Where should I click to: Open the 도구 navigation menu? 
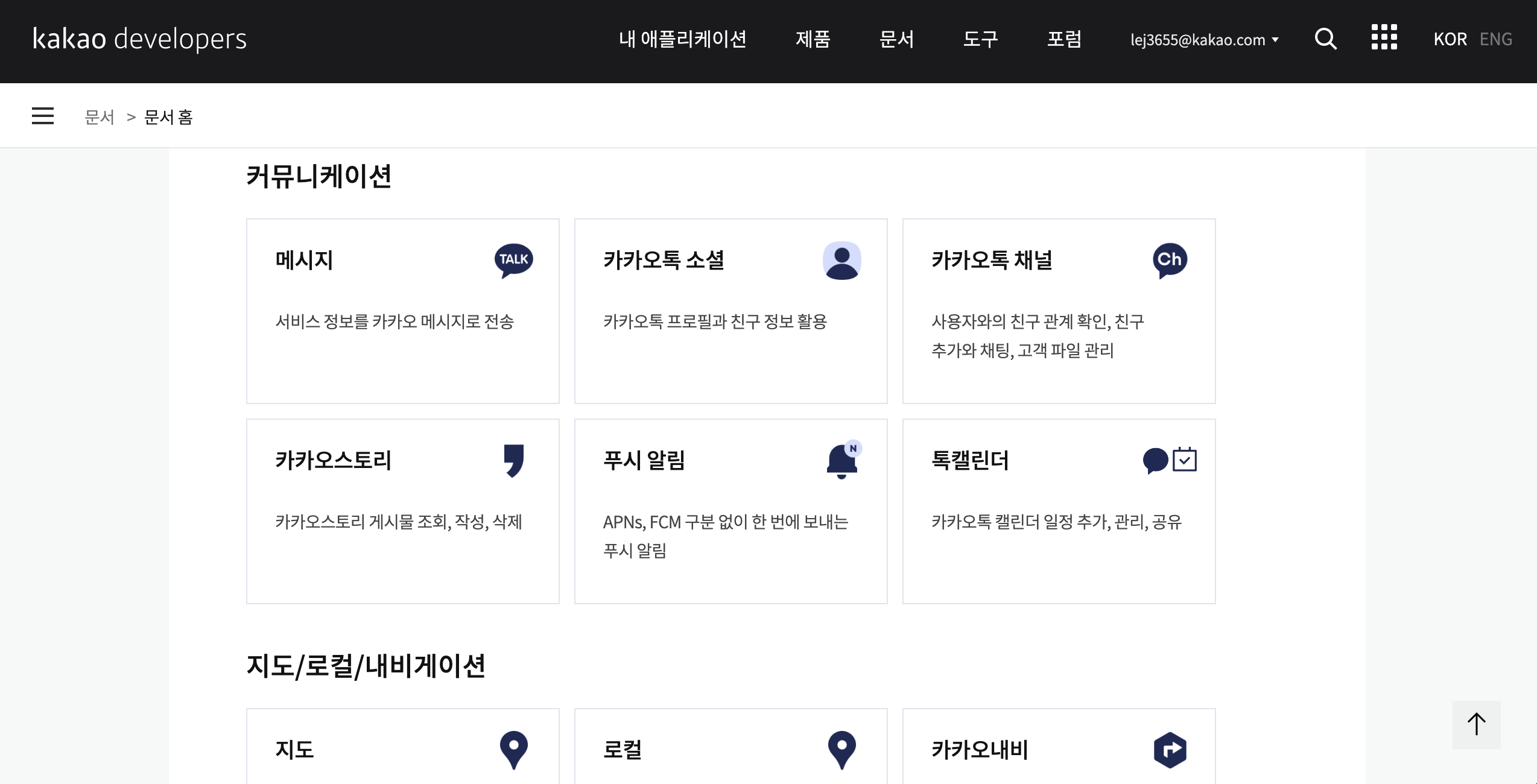point(980,39)
